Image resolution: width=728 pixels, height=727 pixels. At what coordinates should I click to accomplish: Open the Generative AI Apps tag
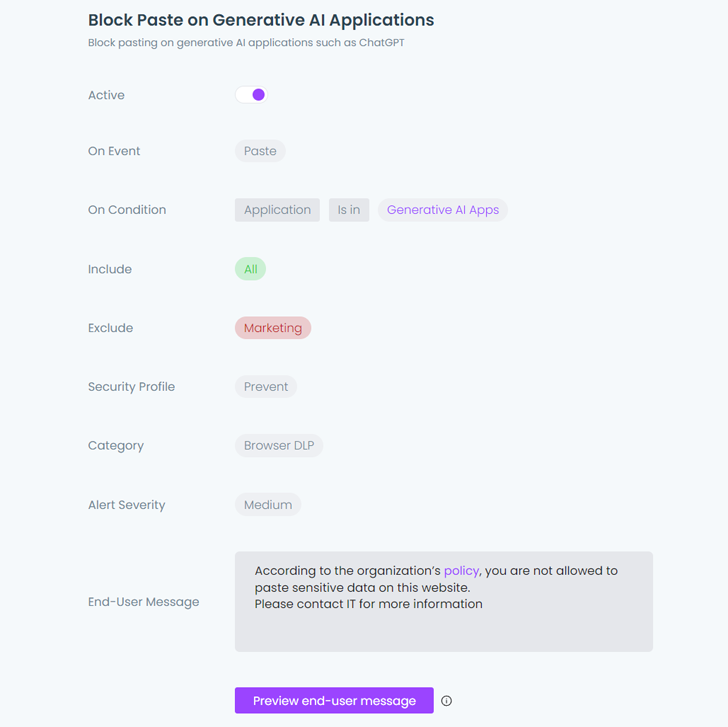442,210
